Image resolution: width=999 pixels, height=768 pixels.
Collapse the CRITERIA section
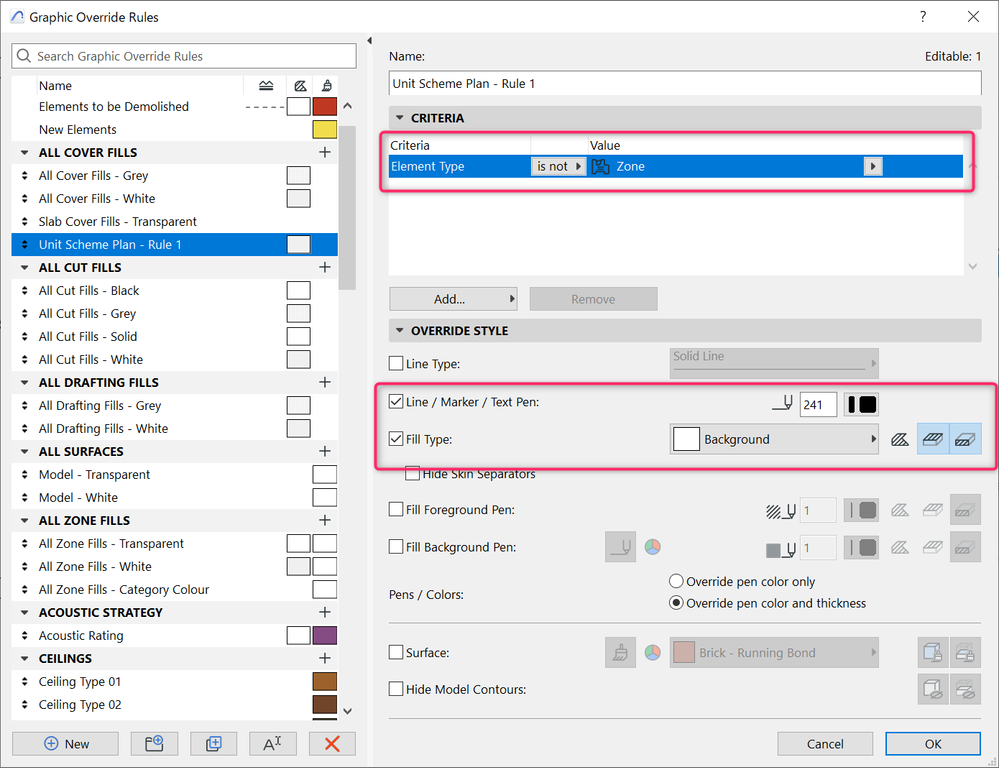(x=399, y=118)
